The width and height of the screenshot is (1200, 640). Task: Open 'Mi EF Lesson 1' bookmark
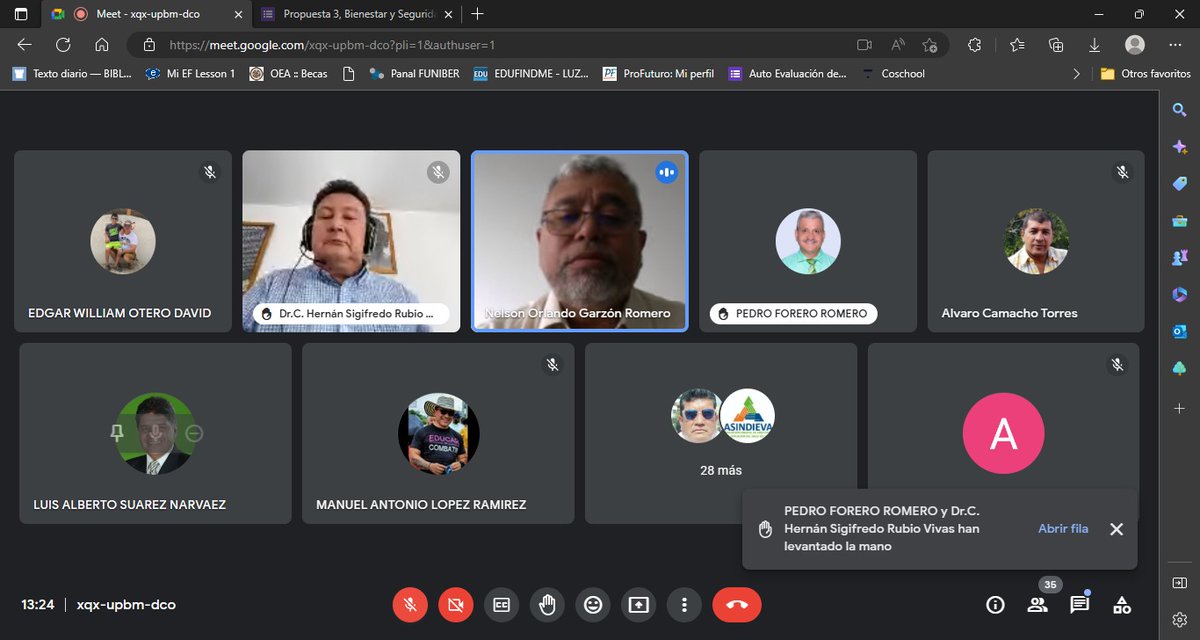pyautogui.click(x=191, y=73)
